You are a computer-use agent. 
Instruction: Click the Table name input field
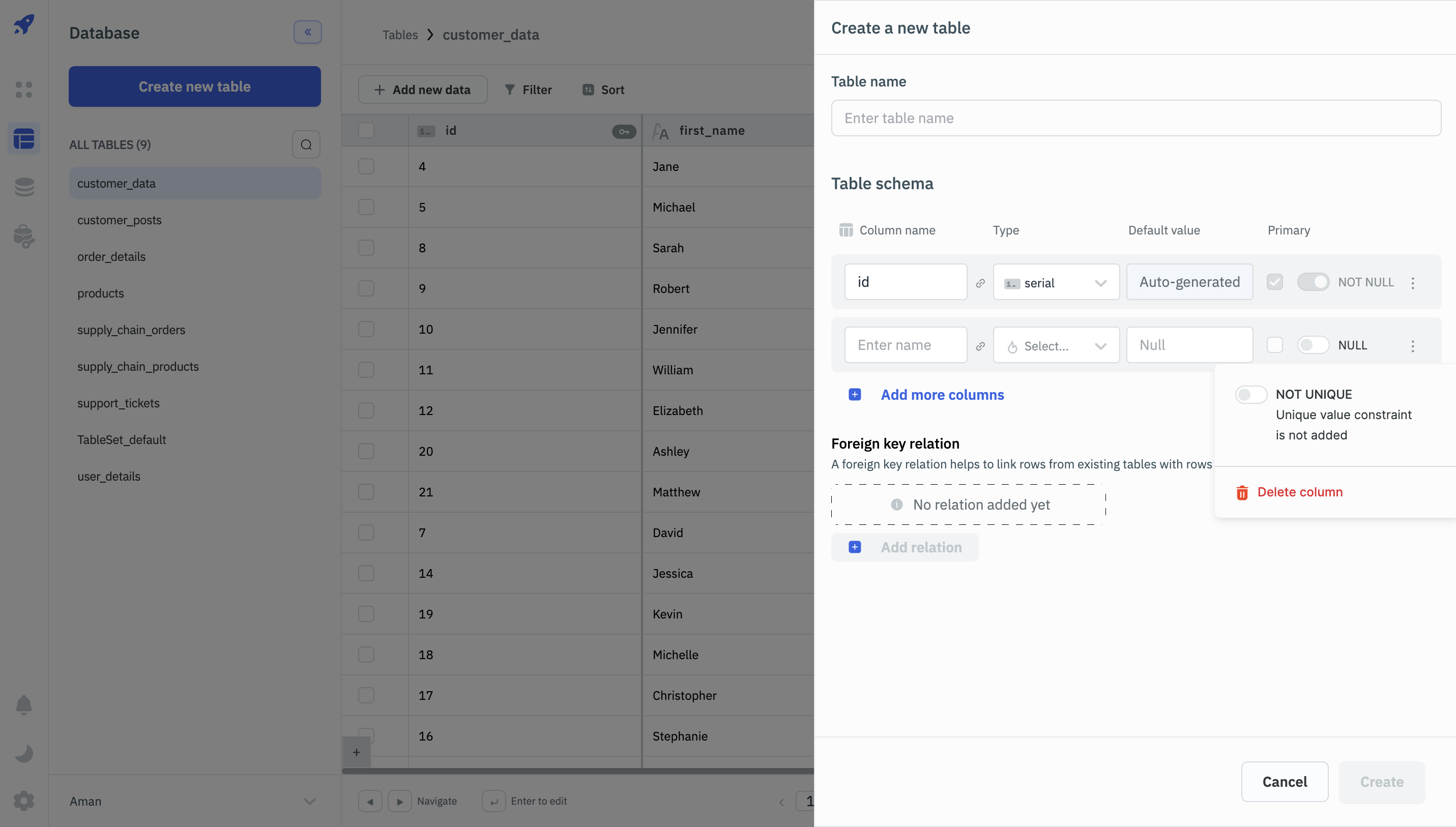point(1135,118)
